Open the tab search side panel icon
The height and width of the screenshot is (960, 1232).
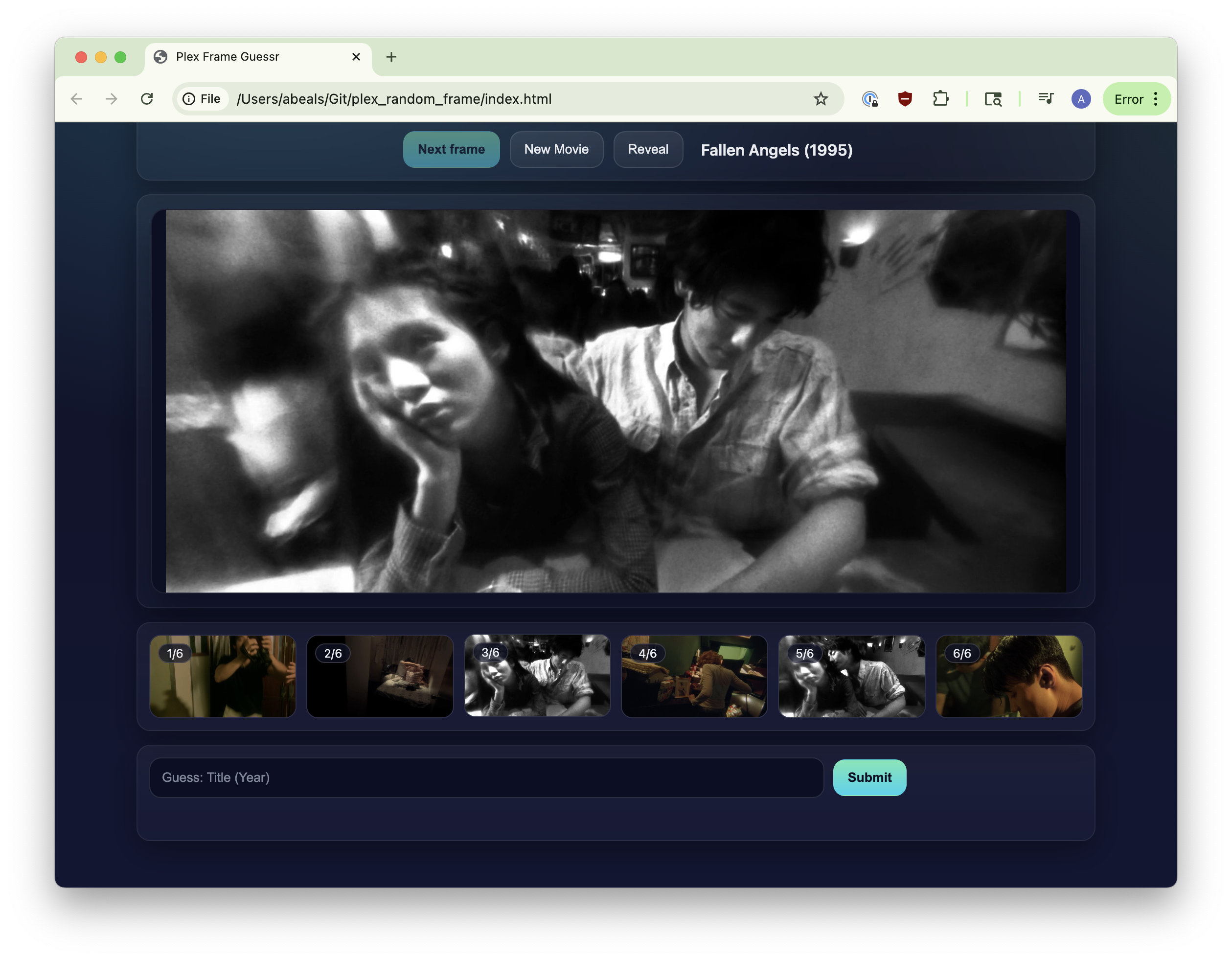[x=993, y=99]
